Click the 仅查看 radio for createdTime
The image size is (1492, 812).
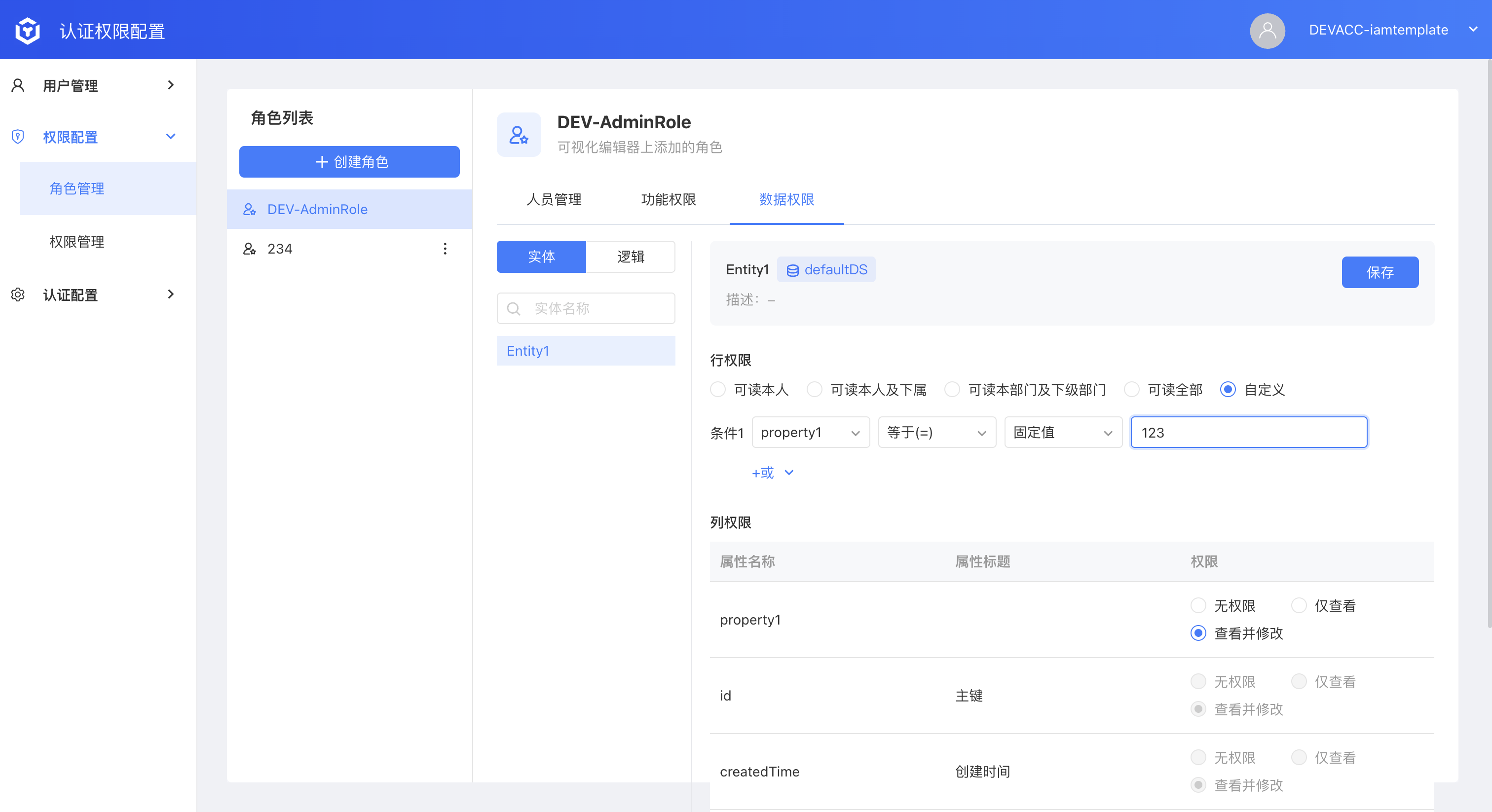(x=1299, y=757)
